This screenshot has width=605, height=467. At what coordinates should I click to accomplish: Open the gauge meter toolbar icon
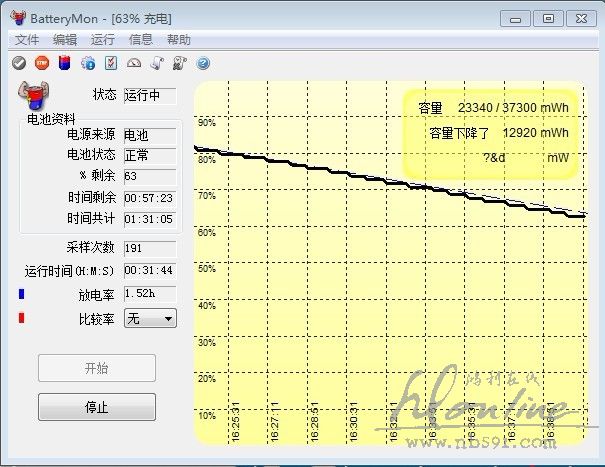tap(134, 63)
